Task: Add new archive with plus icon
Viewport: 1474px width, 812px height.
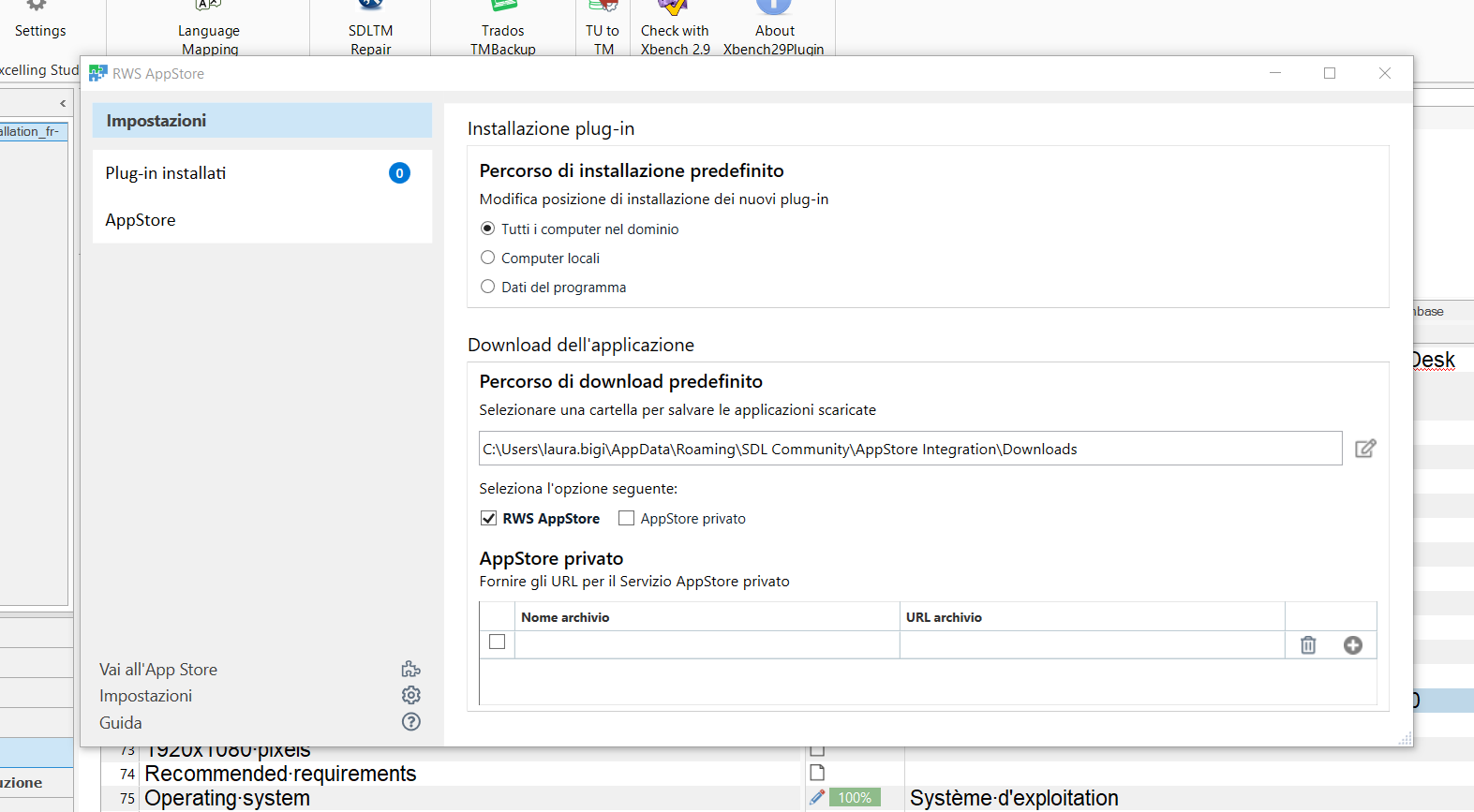Action: tap(1352, 644)
